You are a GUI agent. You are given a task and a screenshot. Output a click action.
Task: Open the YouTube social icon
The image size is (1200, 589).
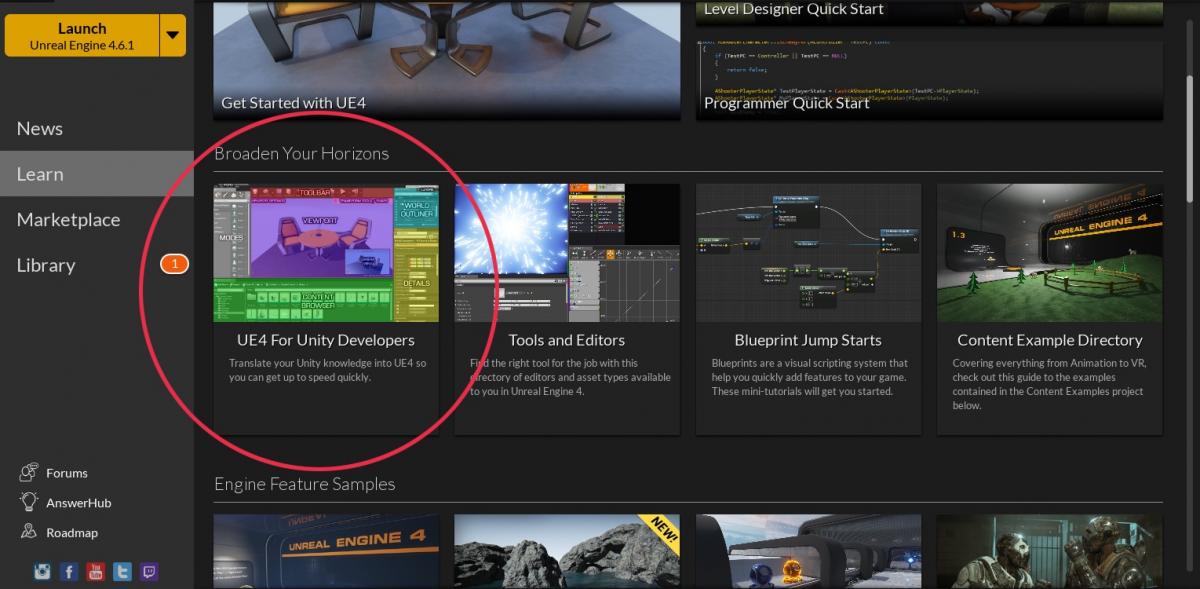coord(96,572)
